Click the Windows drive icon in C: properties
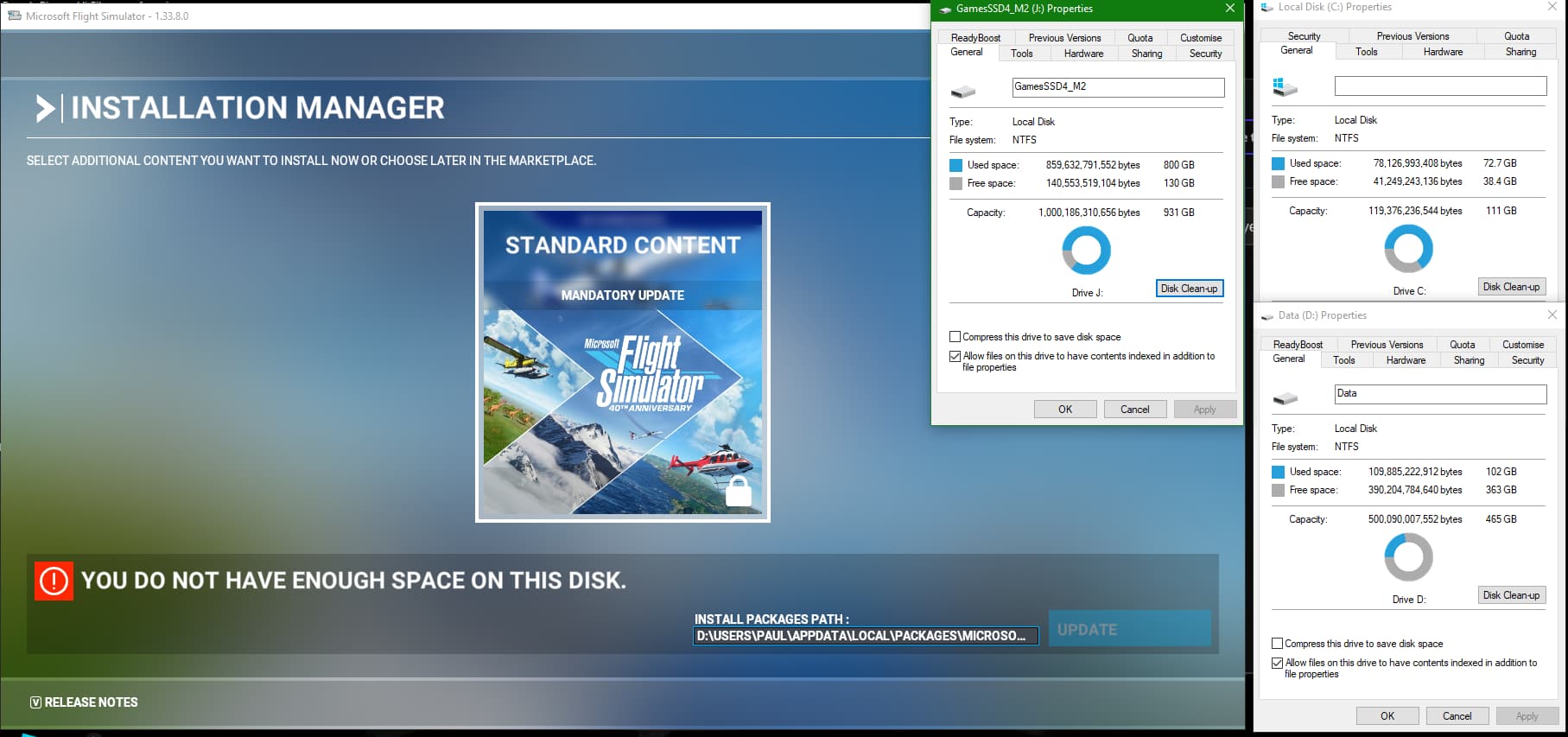This screenshot has height=737, width=1568. coord(1285,86)
